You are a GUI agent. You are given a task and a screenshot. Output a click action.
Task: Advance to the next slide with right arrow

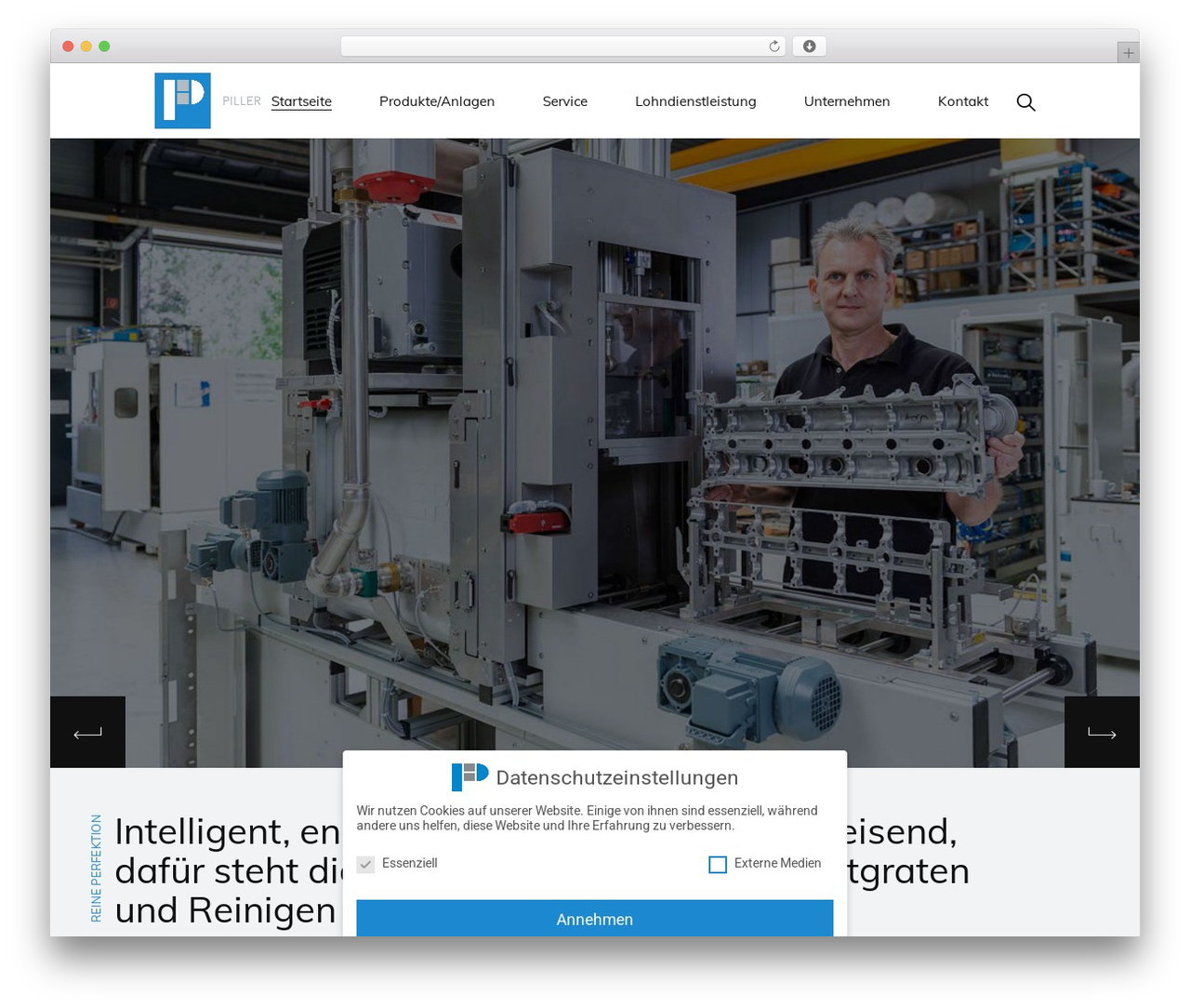[x=1102, y=733]
